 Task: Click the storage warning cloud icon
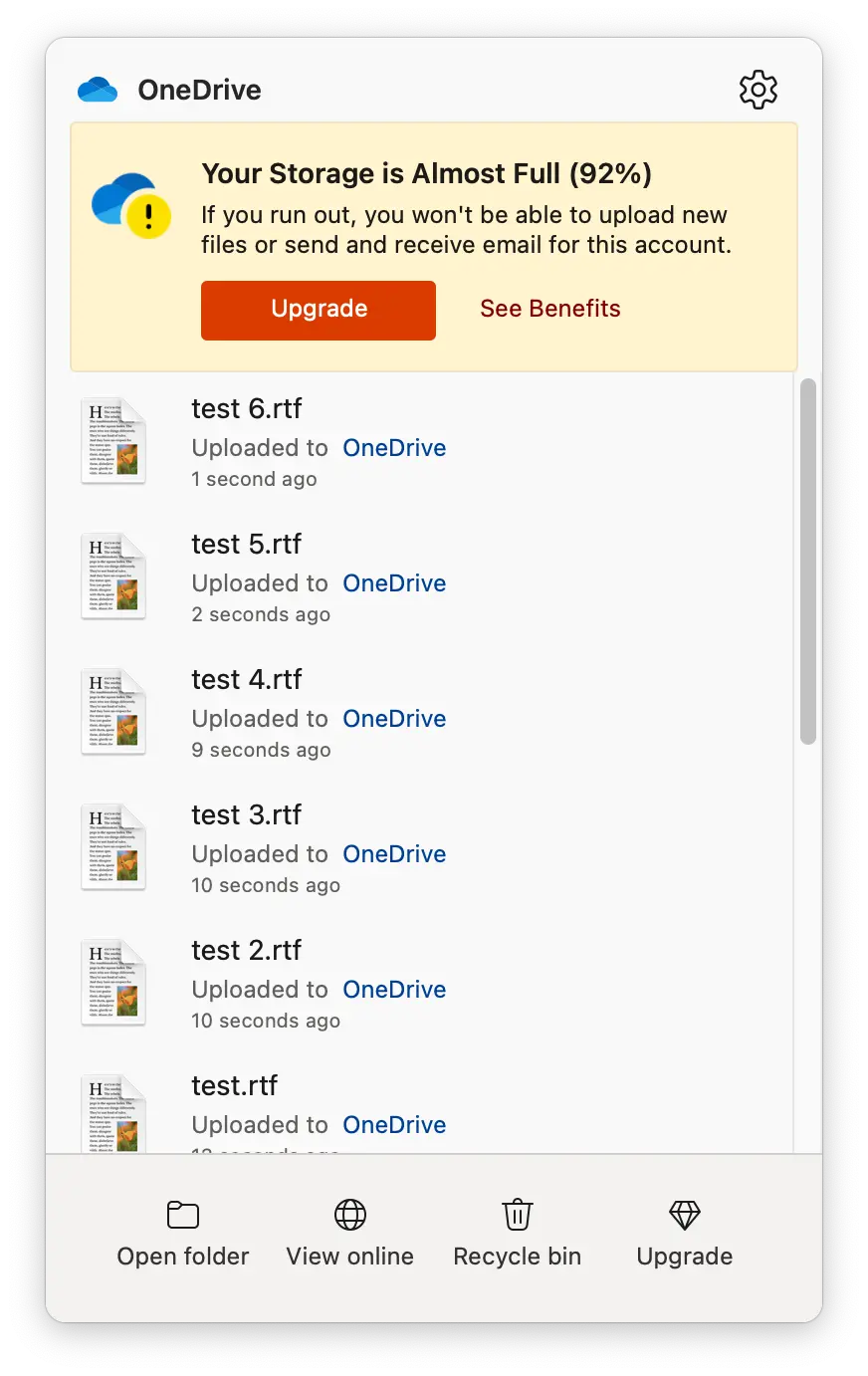point(131,206)
